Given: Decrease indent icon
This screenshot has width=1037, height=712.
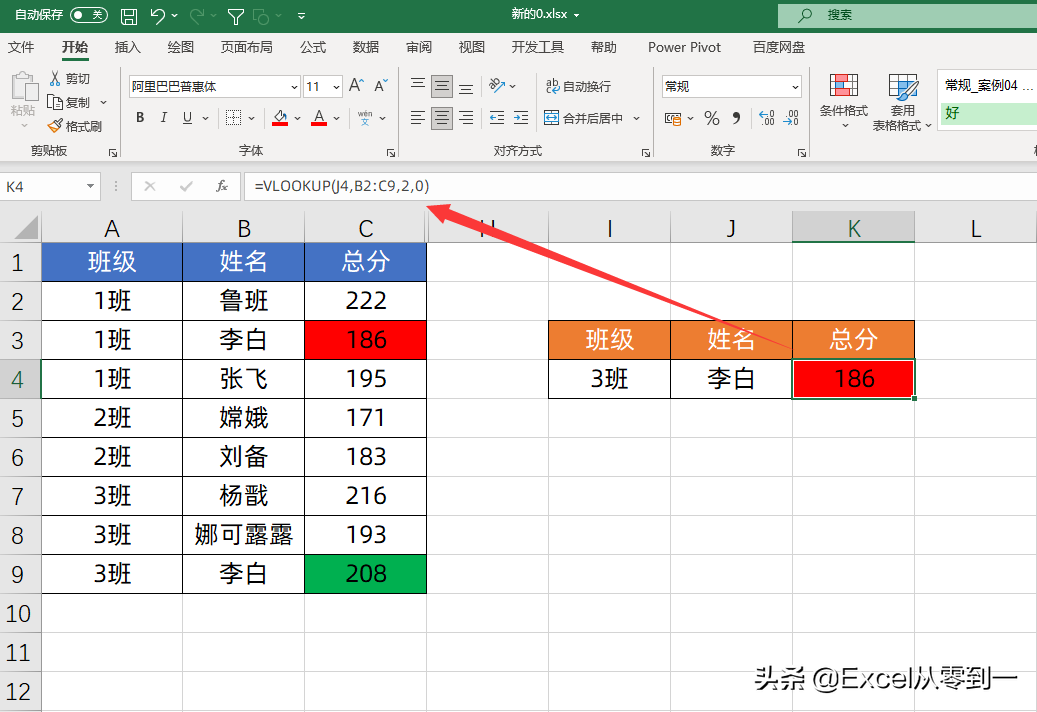Looking at the screenshot, I should [x=497, y=118].
